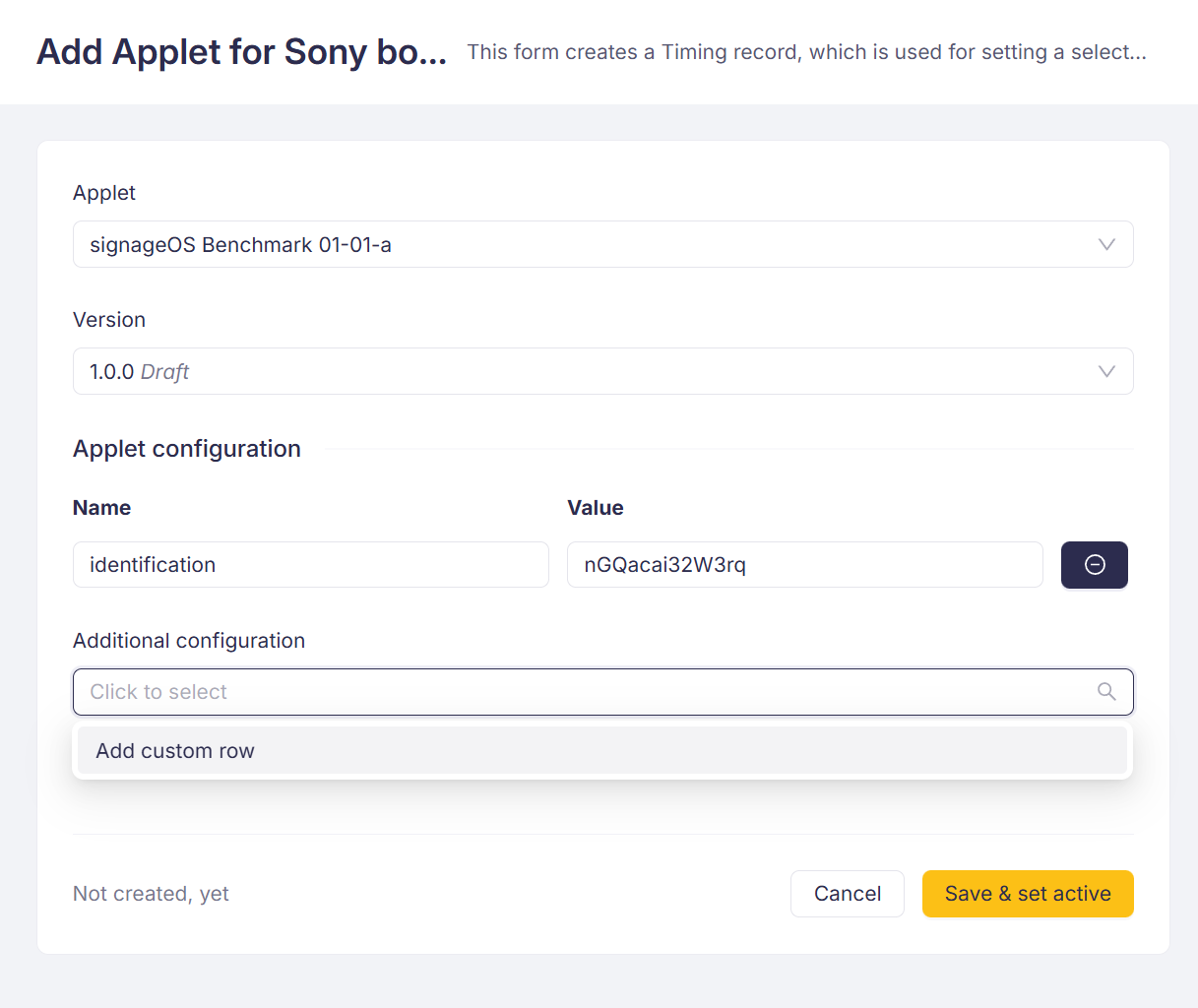
Task: Remove the identification configuration row
Action: pos(1094,565)
